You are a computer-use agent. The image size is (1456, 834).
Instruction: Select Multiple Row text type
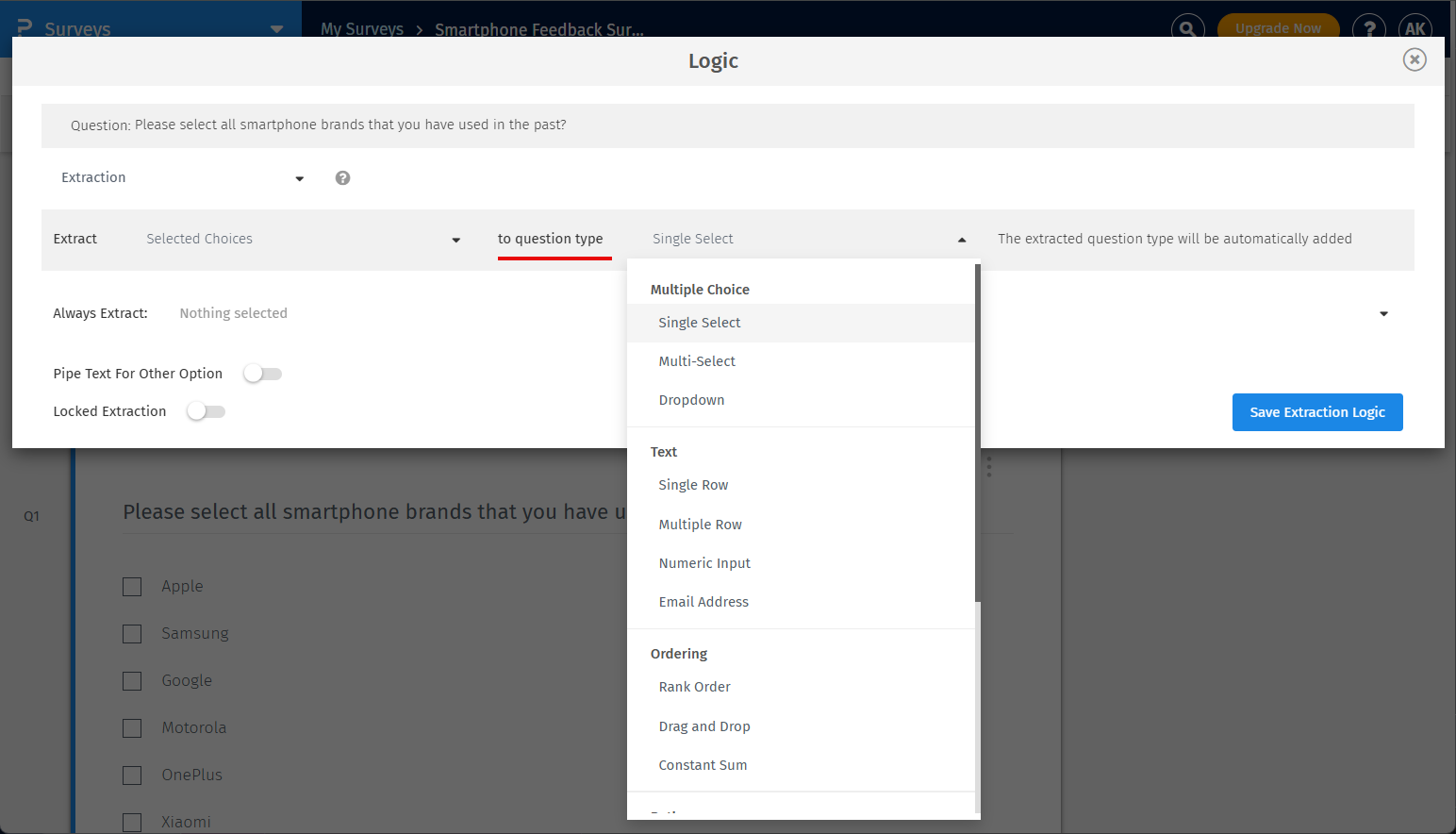(x=801, y=525)
